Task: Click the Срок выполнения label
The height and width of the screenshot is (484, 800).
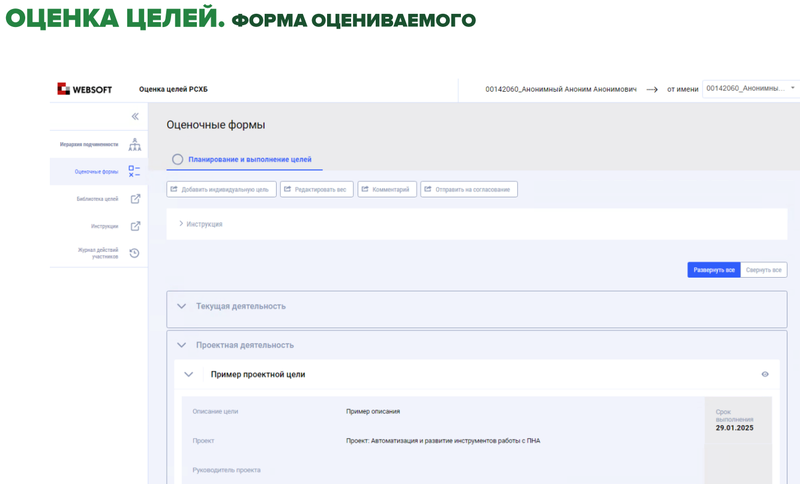Action: click(734, 416)
